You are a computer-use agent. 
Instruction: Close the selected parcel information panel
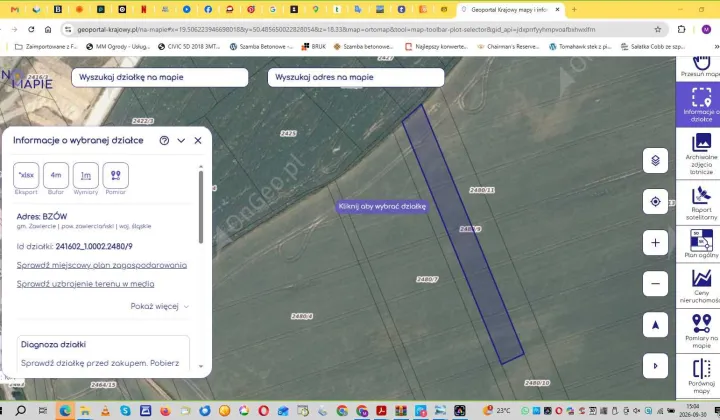click(198, 140)
